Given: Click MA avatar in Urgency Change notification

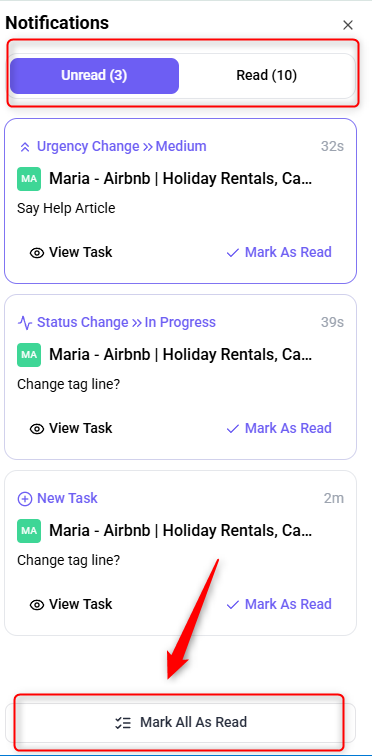Looking at the screenshot, I should (29, 179).
